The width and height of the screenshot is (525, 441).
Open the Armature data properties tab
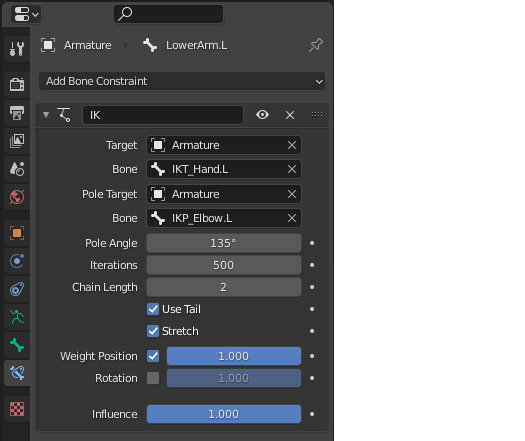[x=17, y=317]
